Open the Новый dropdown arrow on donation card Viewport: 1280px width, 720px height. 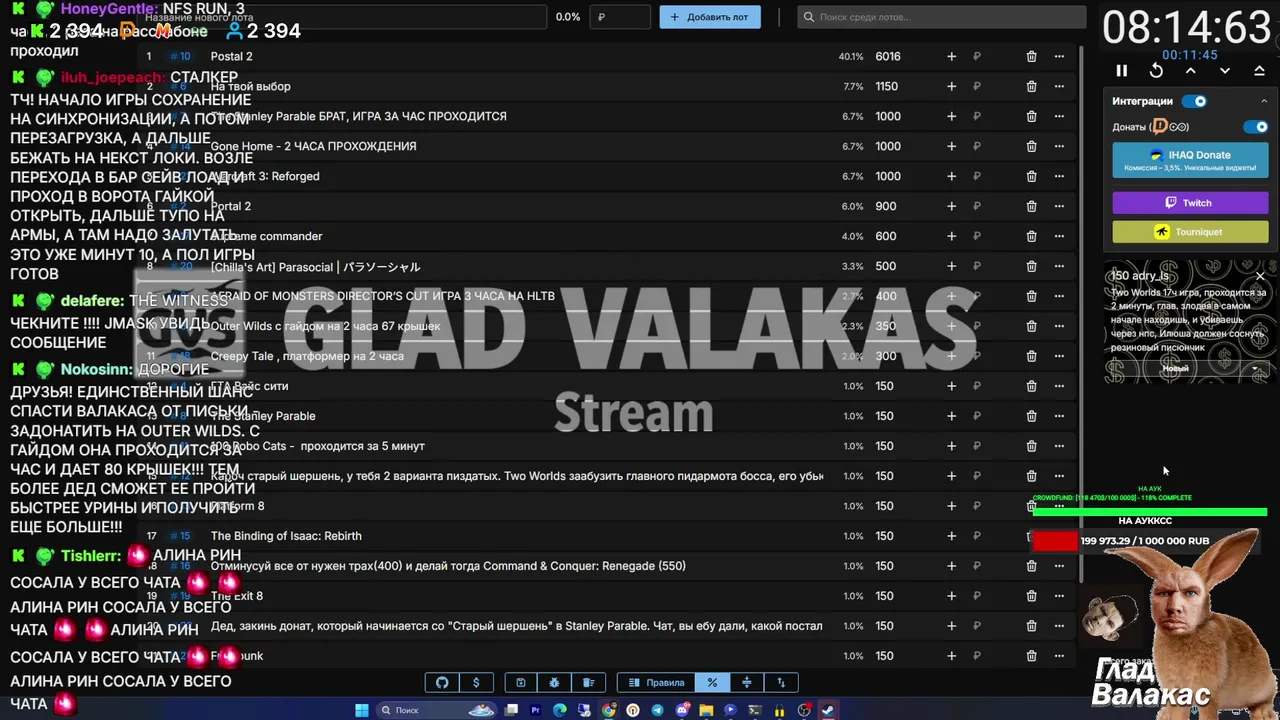[1255, 368]
